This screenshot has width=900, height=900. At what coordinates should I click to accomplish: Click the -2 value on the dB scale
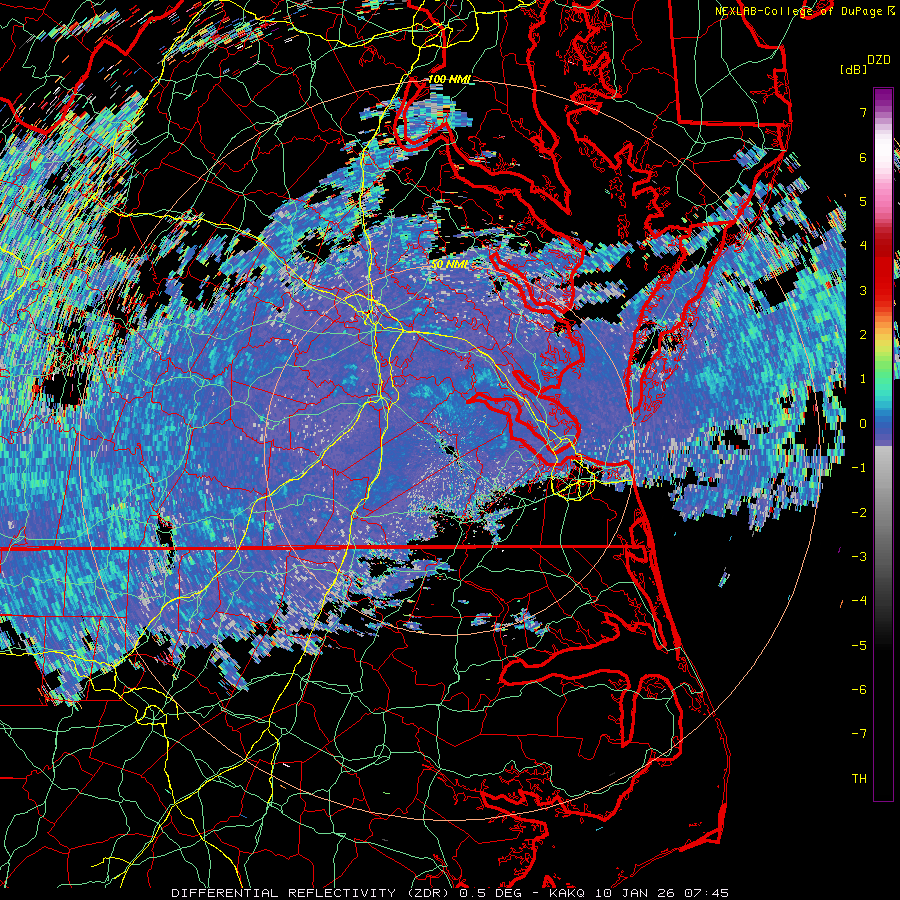pyautogui.click(x=859, y=513)
